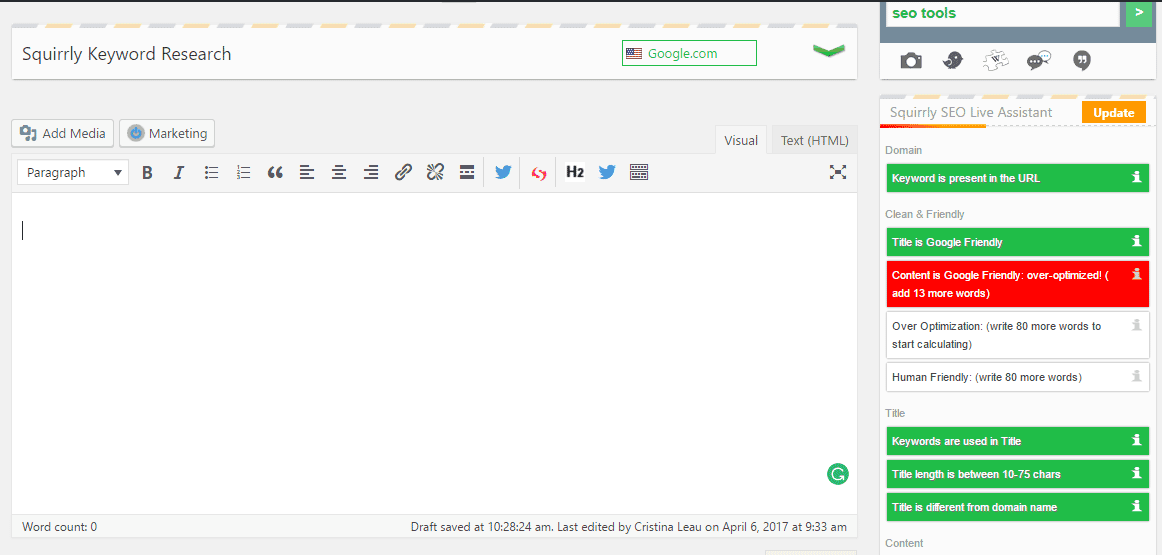Switch to the Text (HTML) tab
Image resolution: width=1162 pixels, height=555 pixels.
(x=814, y=140)
